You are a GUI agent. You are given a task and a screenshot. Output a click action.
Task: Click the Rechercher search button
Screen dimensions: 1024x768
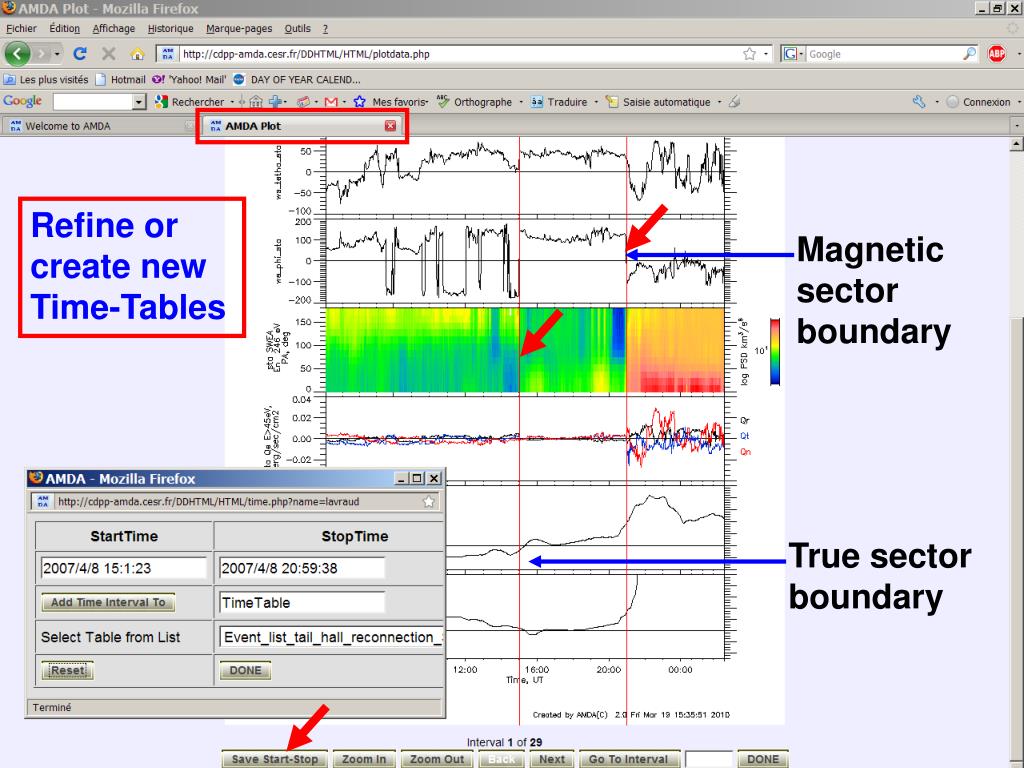point(189,102)
